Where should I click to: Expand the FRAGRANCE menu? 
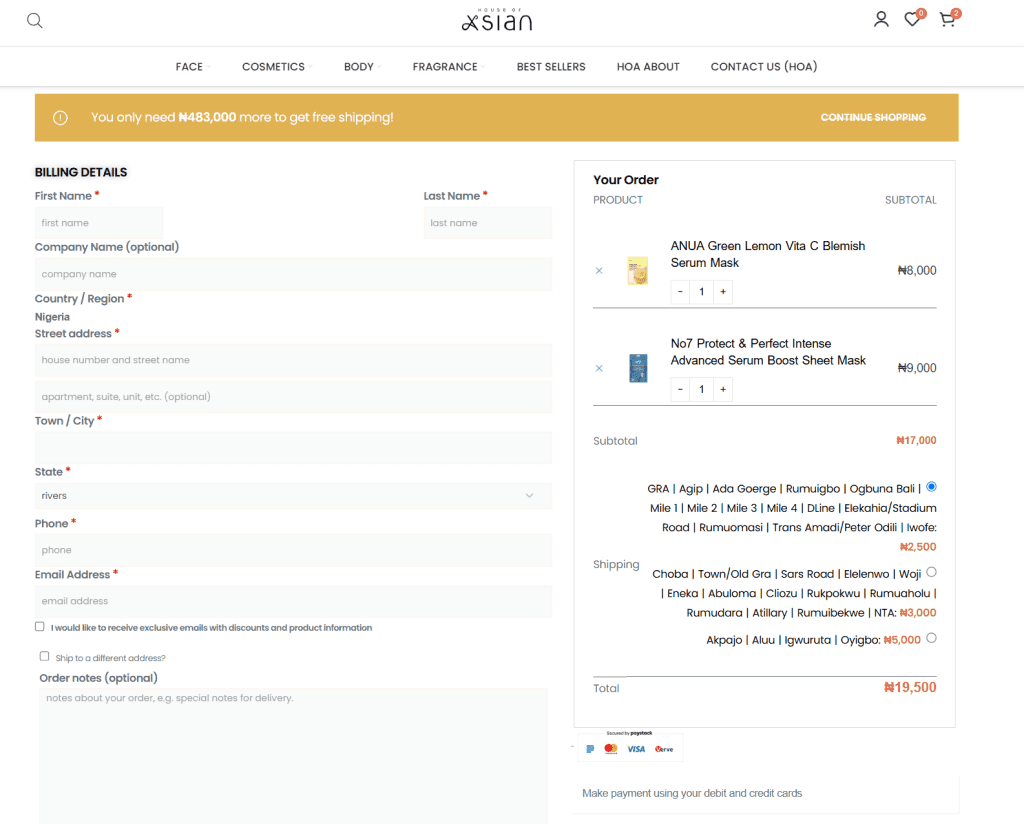point(445,67)
